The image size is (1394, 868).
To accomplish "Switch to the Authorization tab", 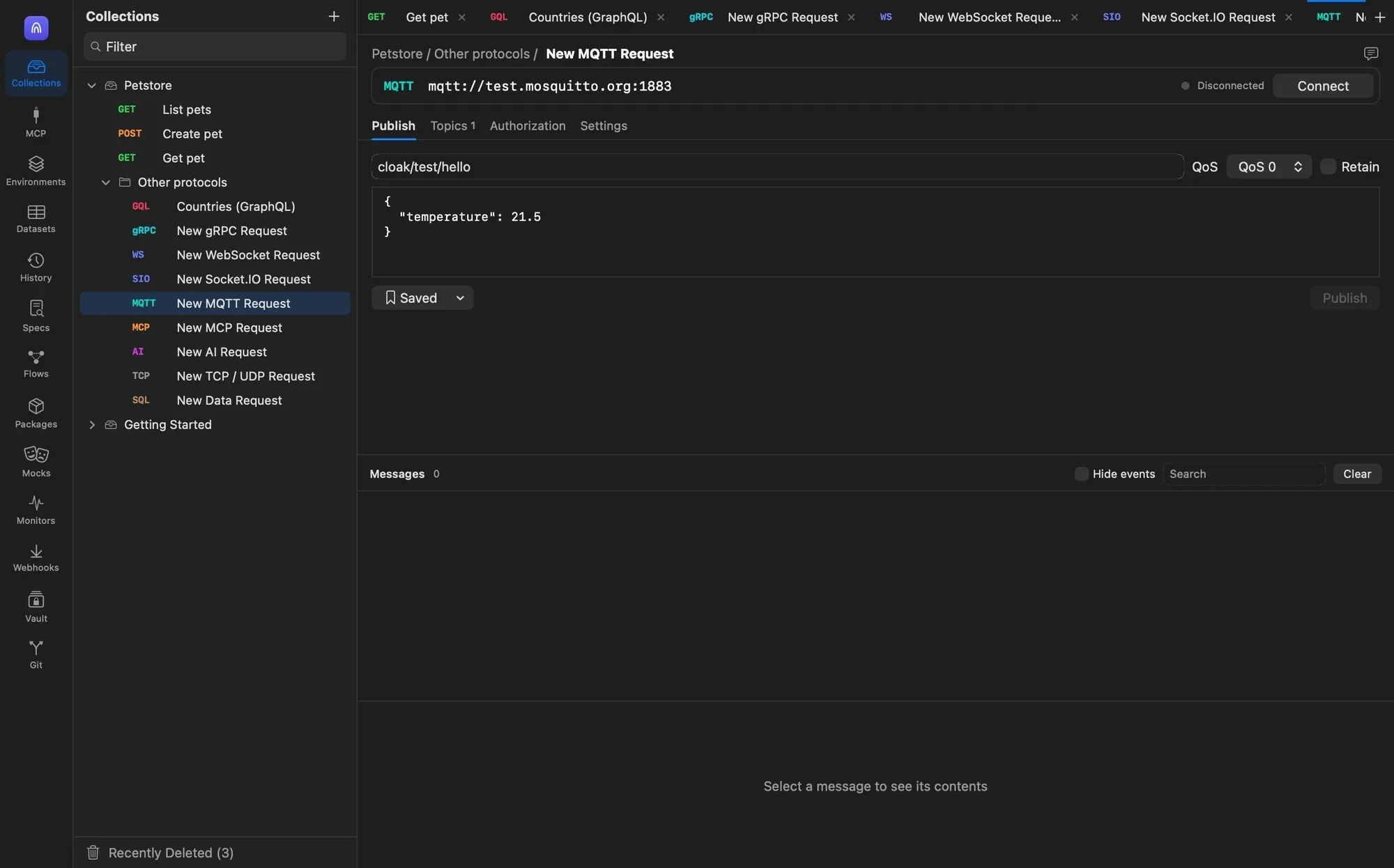I will tap(528, 126).
